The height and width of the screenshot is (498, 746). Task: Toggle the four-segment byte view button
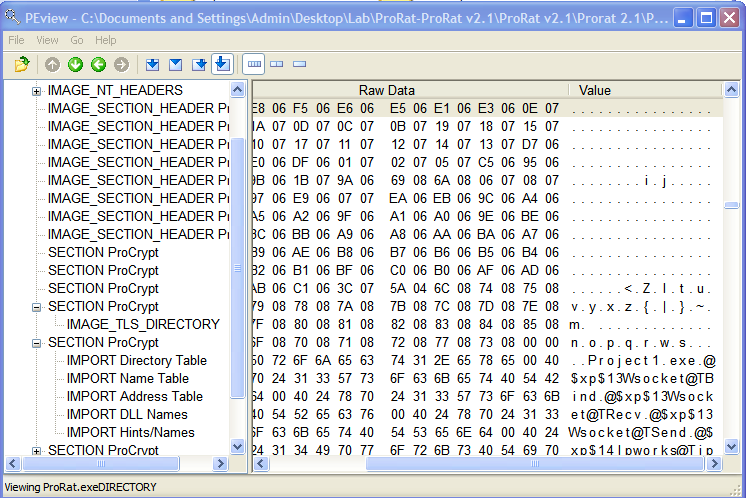pyautogui.click(x=254, y=65)
